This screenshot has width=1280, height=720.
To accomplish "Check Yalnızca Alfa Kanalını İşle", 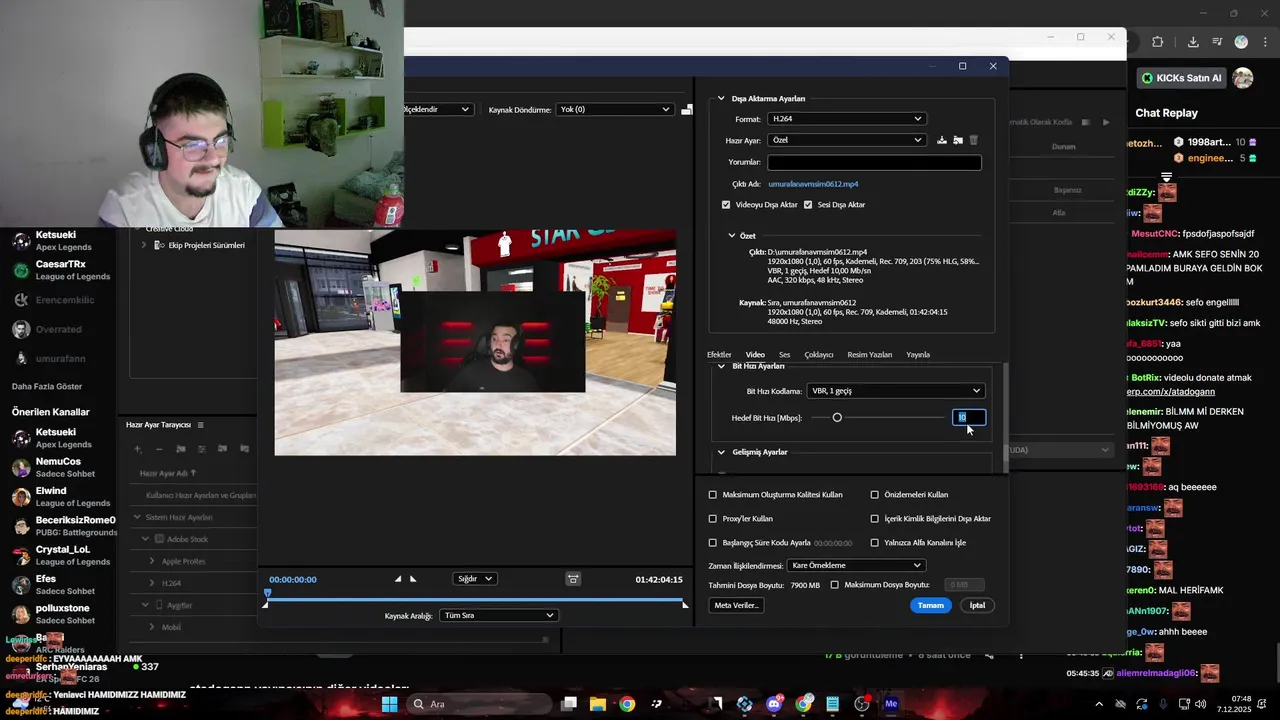I will pyautogui.click(x=875, y=543).
